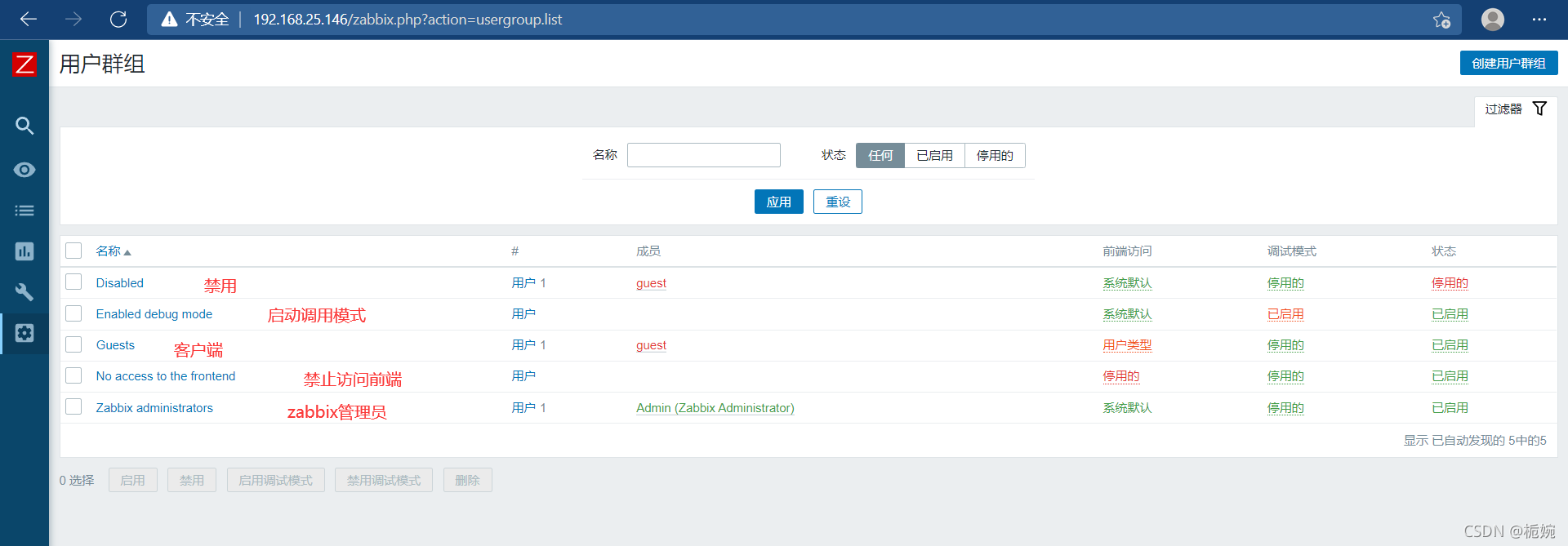Apply the filter with 应用 button
1568x546 pixels.
tap(778, 202)
